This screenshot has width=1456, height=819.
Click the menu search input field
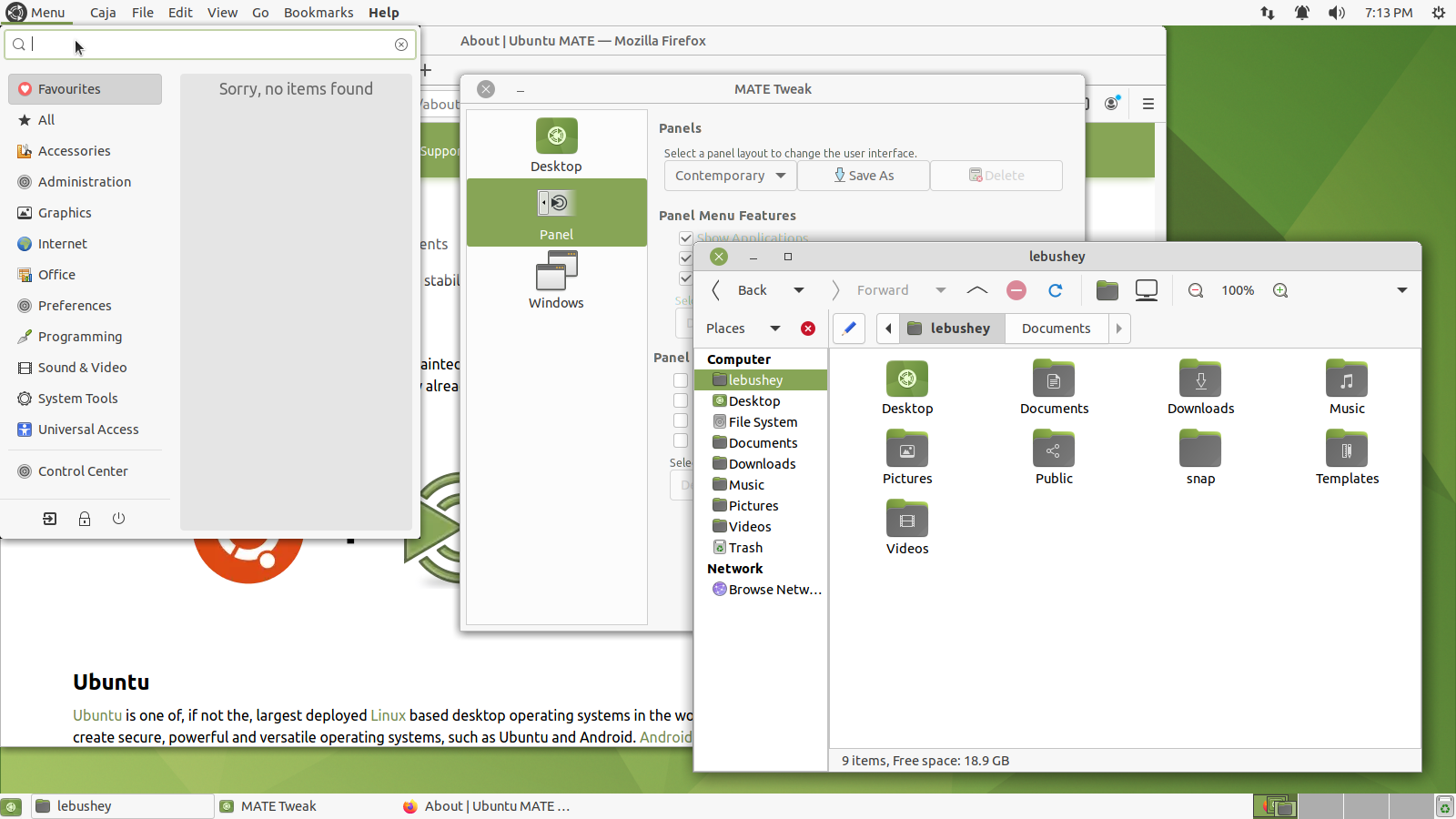209,45
